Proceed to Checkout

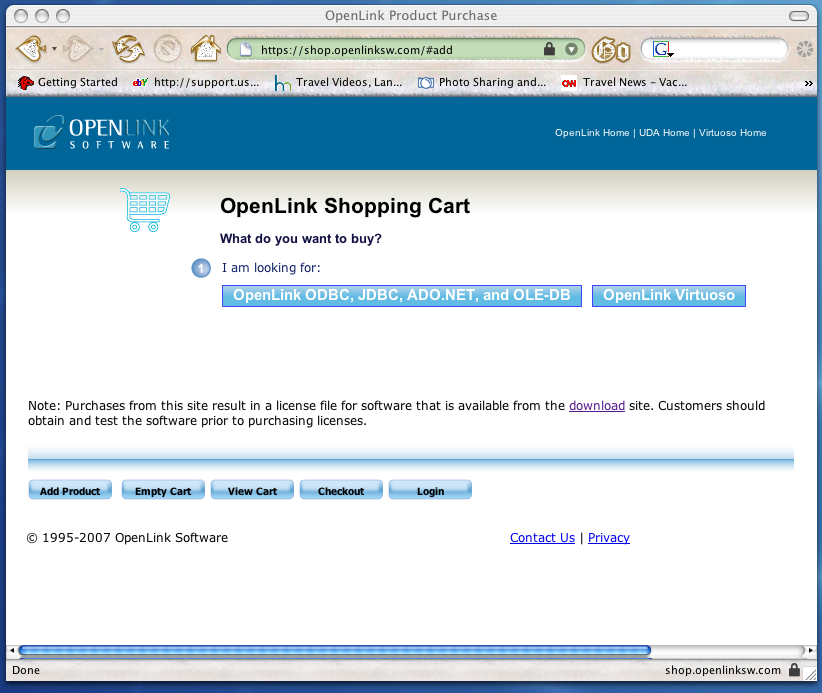point(341,490)
